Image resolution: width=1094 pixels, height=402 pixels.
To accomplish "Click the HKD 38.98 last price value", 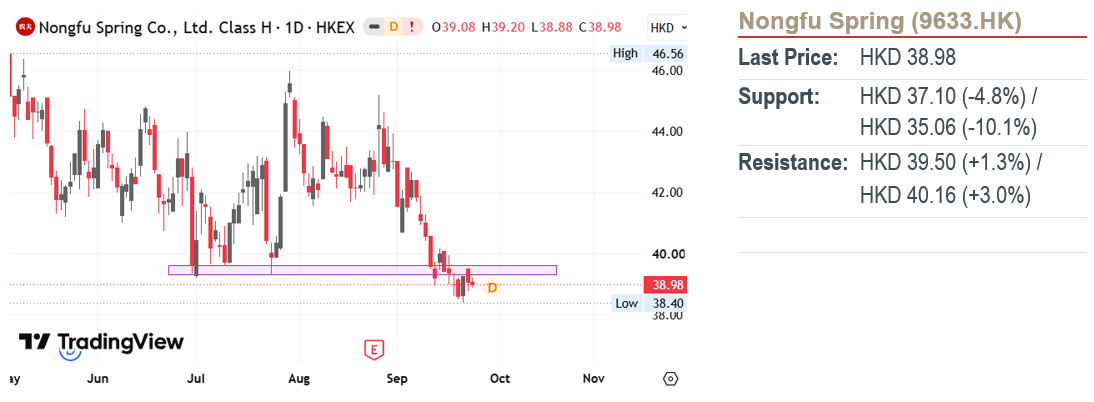I will [908, 57].
